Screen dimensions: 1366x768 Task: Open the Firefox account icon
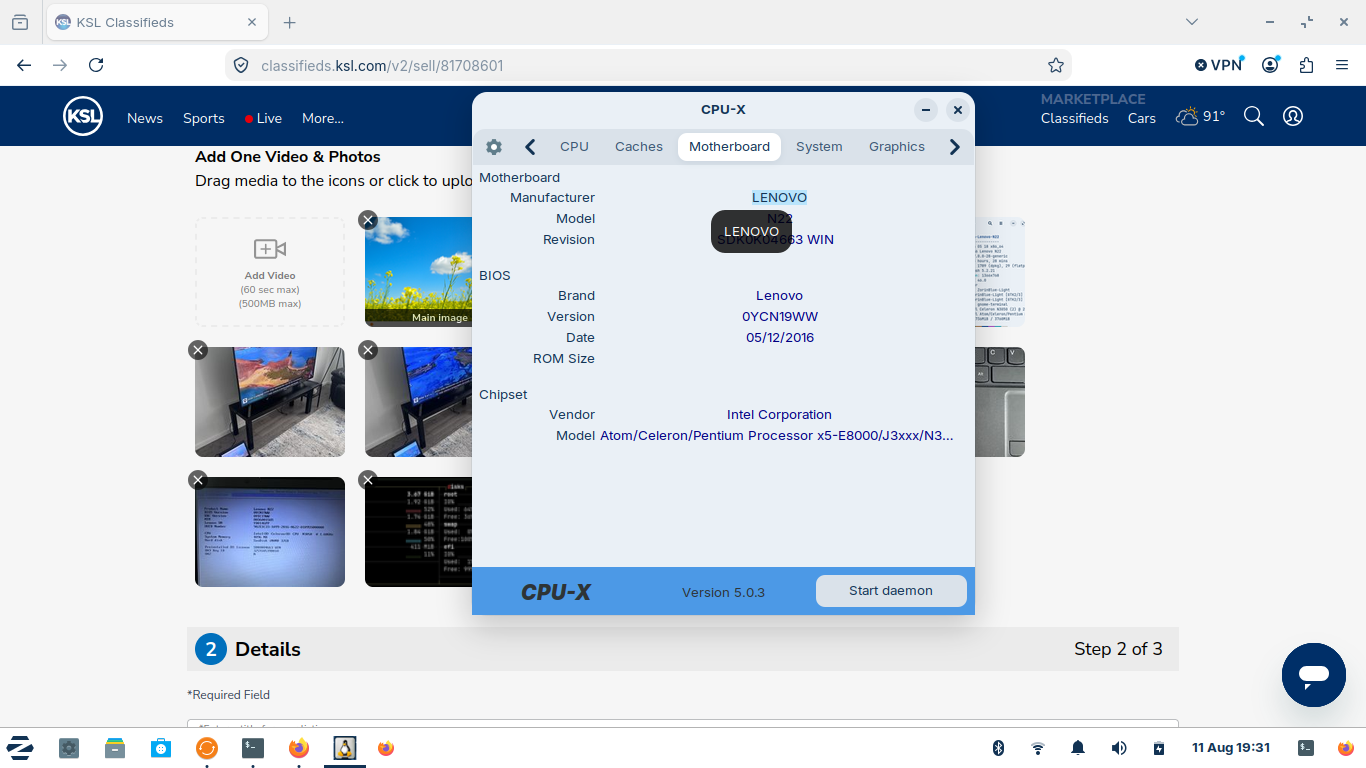click(1270, 65)
